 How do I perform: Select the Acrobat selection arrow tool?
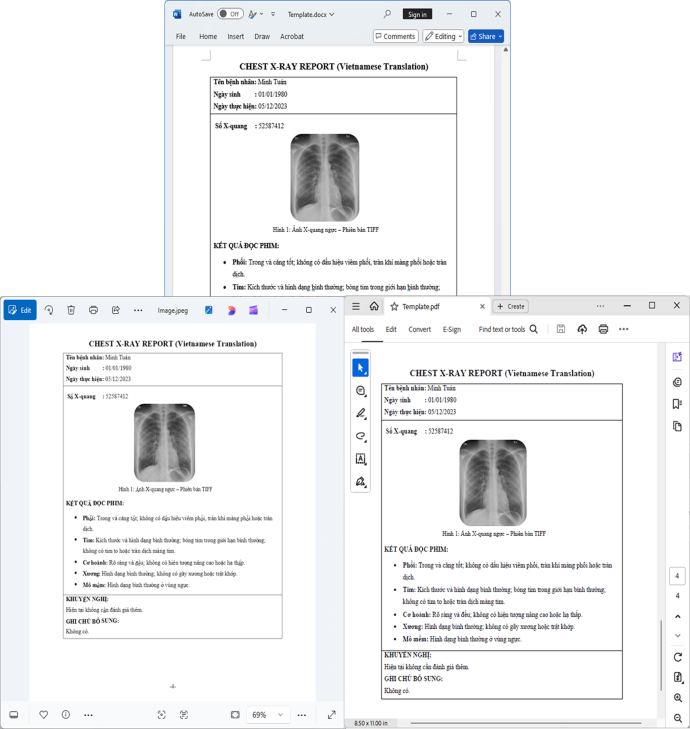click(x=361, y=368)
